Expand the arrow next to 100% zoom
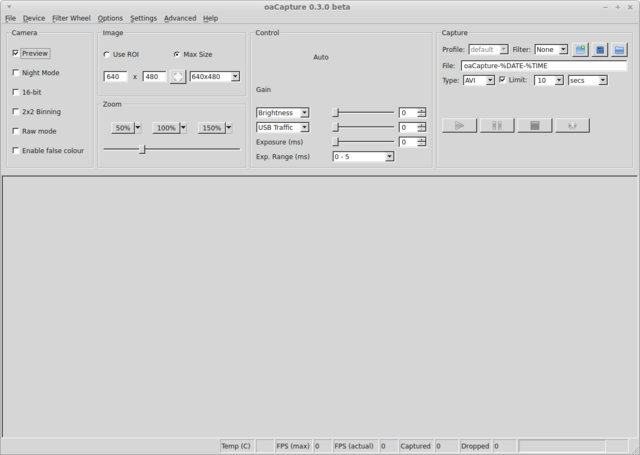Screen dimensions: 640x455 (183, 128)
